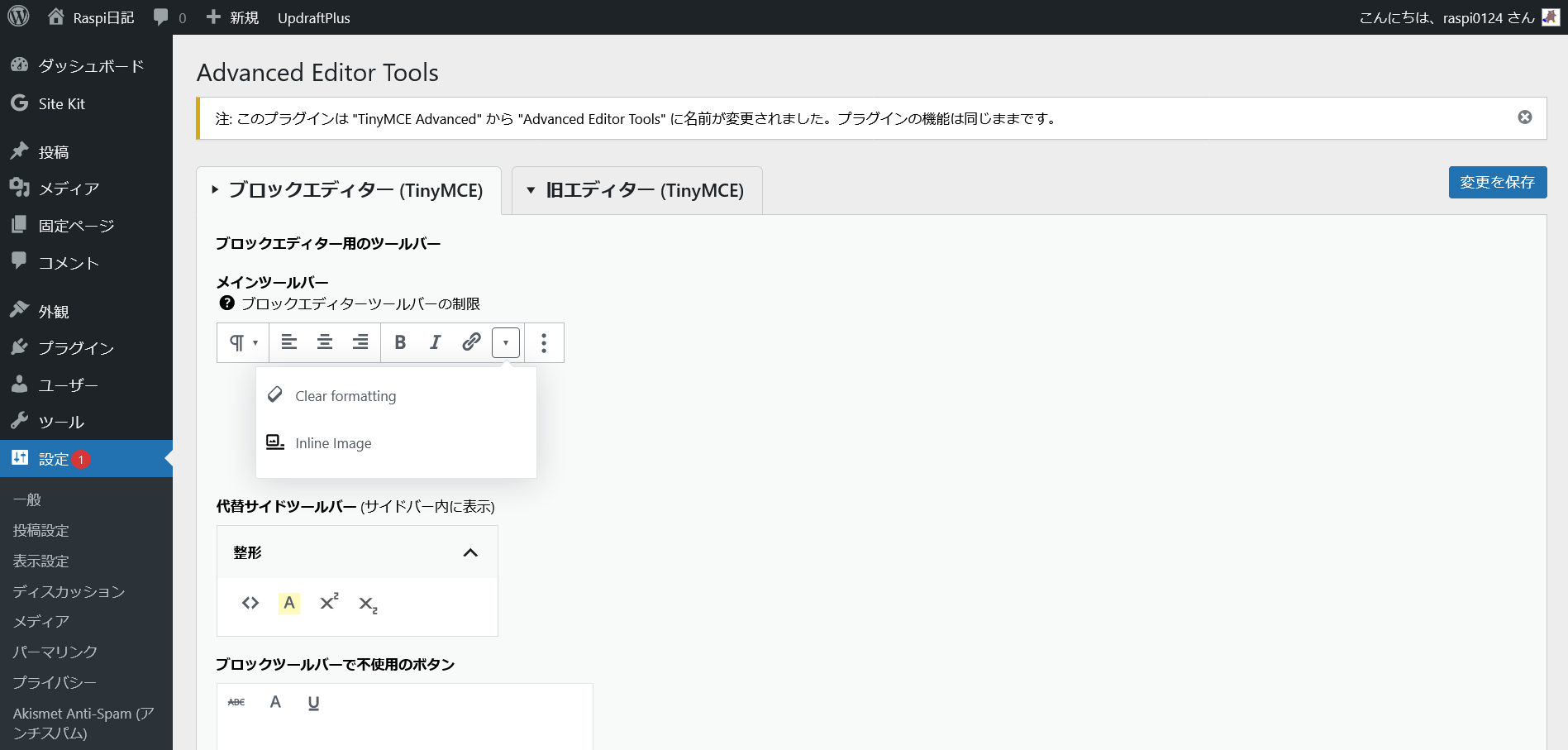Toggle the more formatting dropdown arrow
This screenshot has width=1568, height=750.
506,342
